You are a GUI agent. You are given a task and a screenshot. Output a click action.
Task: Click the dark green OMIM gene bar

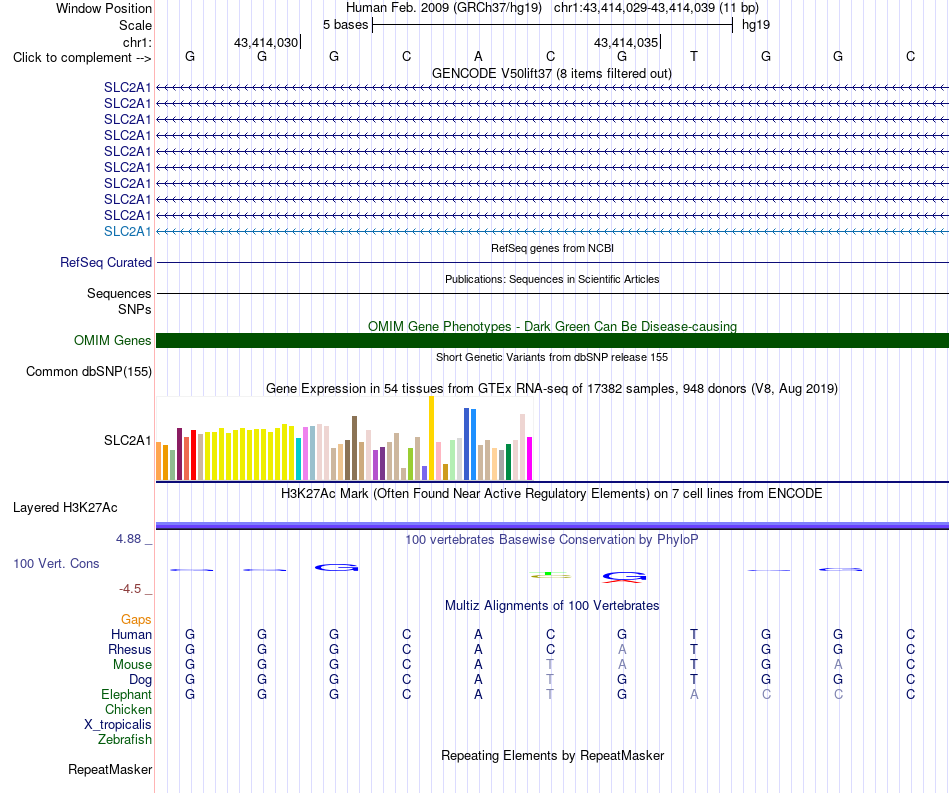(x=552, y=340)
